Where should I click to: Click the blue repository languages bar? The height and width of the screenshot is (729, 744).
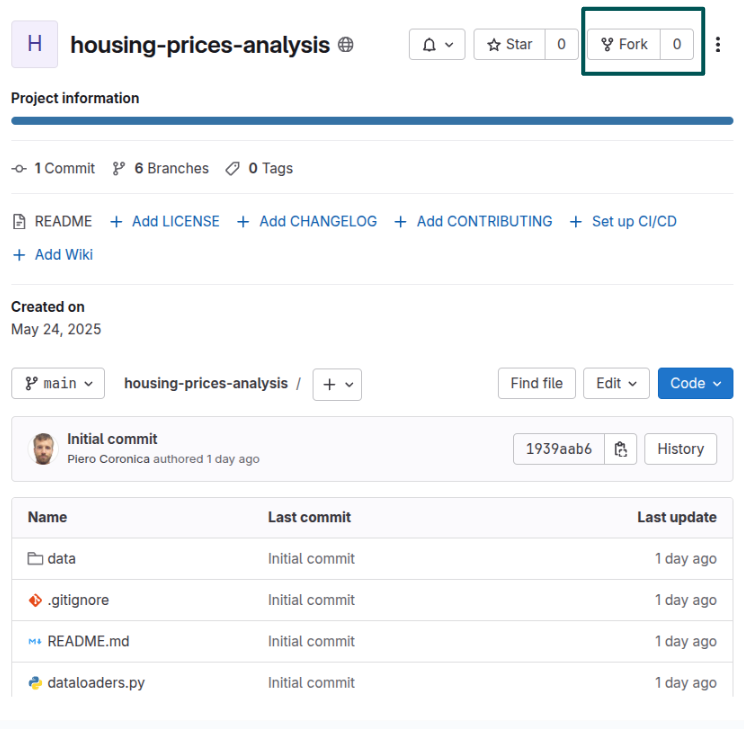pyautogui.click(x=372, y=121)
